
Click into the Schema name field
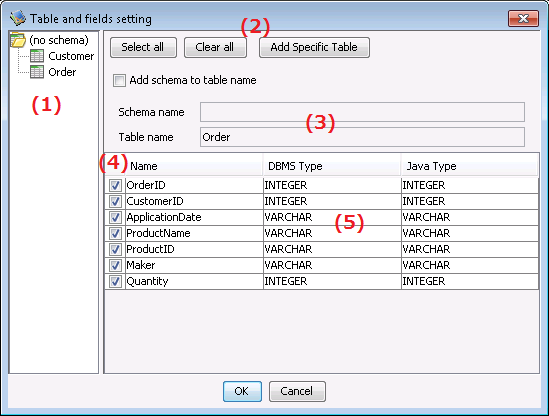(362, 112)
